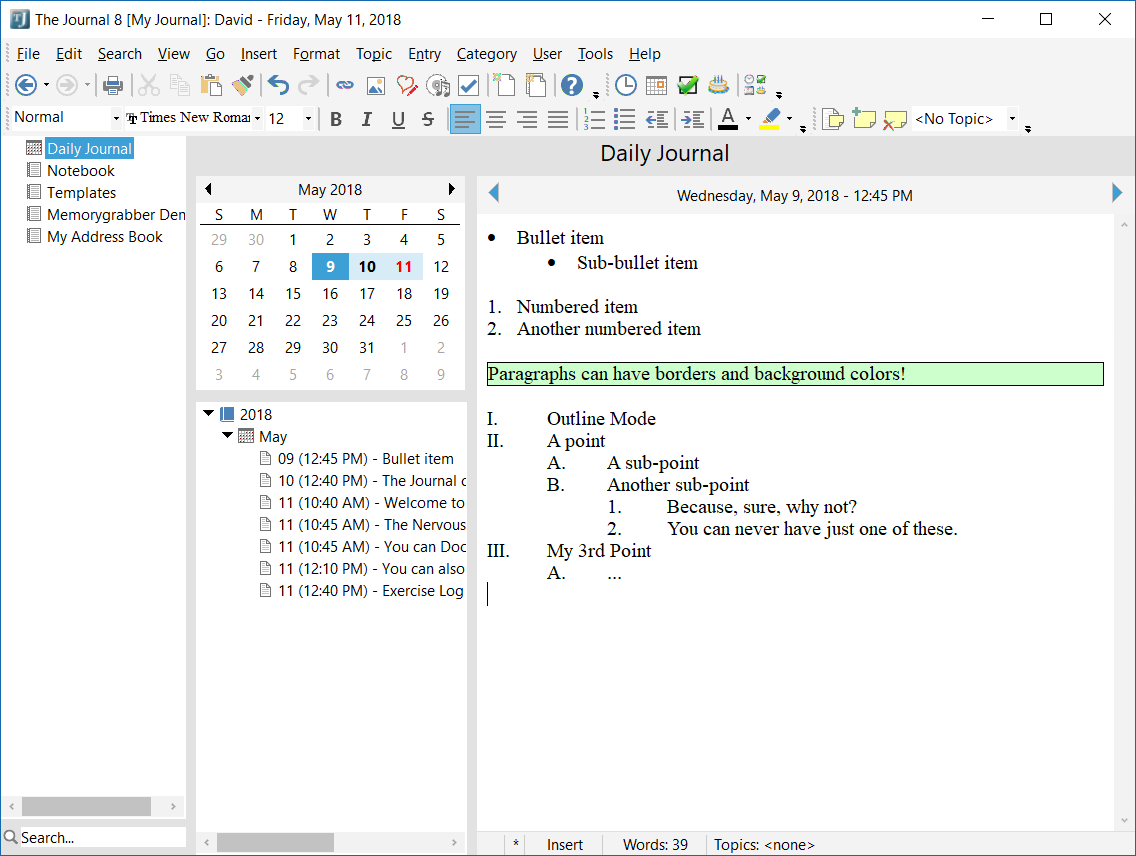Go to the next journal entry

click(1116, 193)
